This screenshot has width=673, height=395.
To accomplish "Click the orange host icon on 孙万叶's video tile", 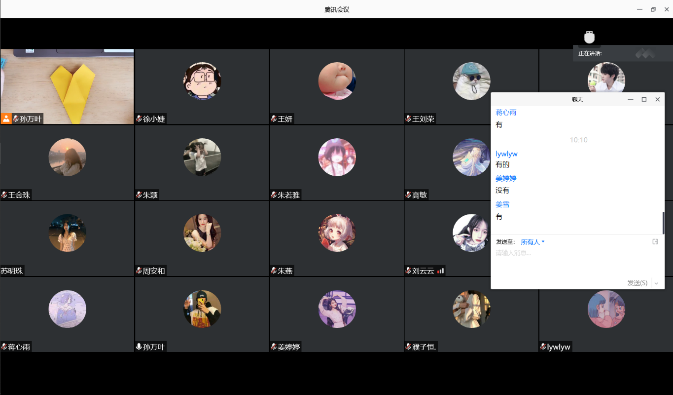I will (x=6, y=119).
